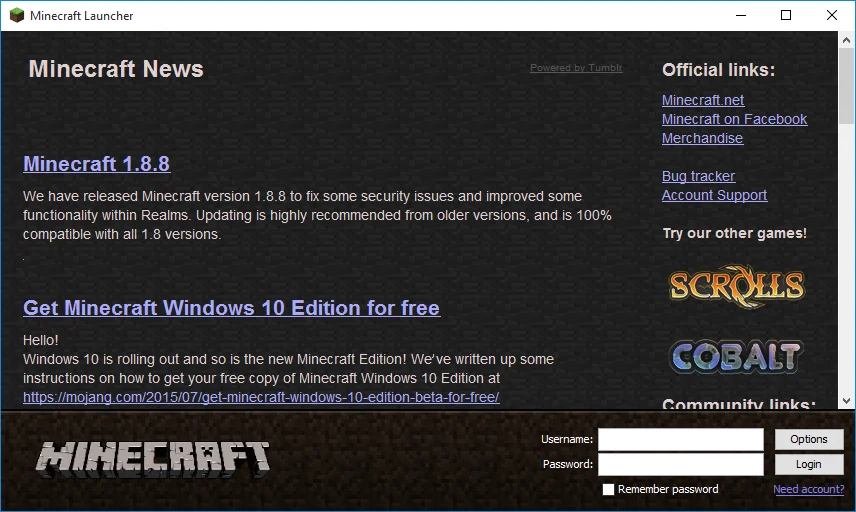
Task: Open the Minecraft 1.8.8 news headline
Action: 97,164
